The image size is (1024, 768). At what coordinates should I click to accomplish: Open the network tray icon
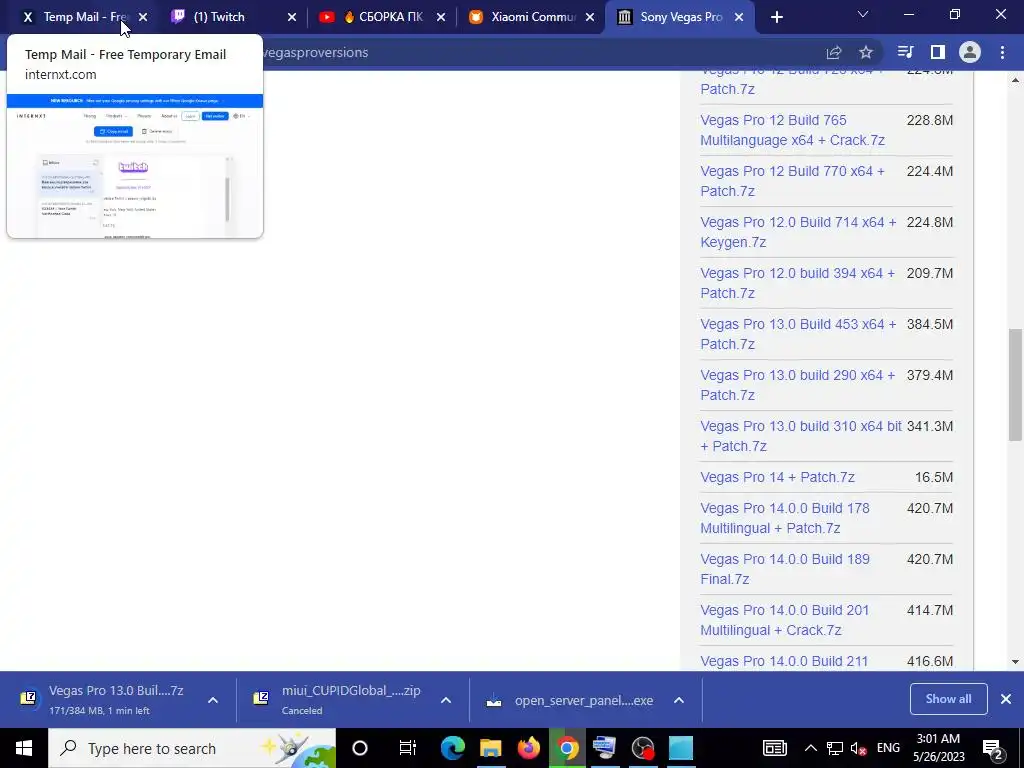(x=835, y=748)
